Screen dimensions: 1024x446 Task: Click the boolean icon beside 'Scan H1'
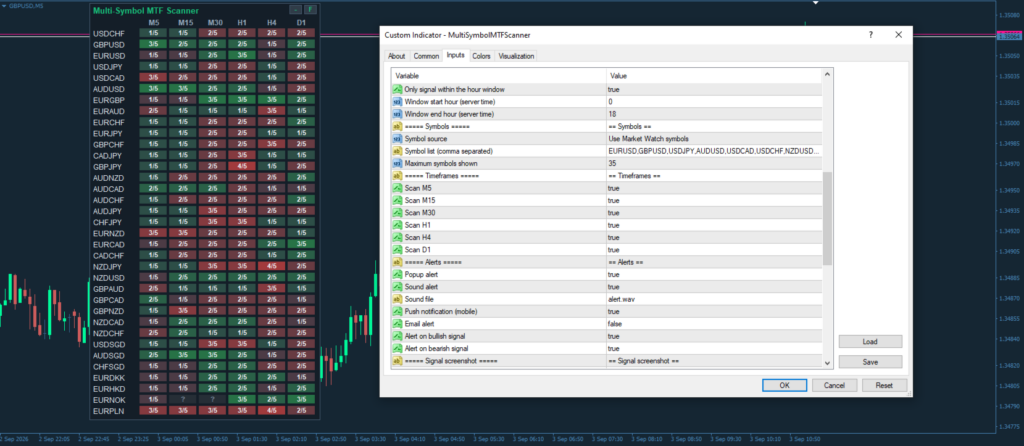[397, 225]
